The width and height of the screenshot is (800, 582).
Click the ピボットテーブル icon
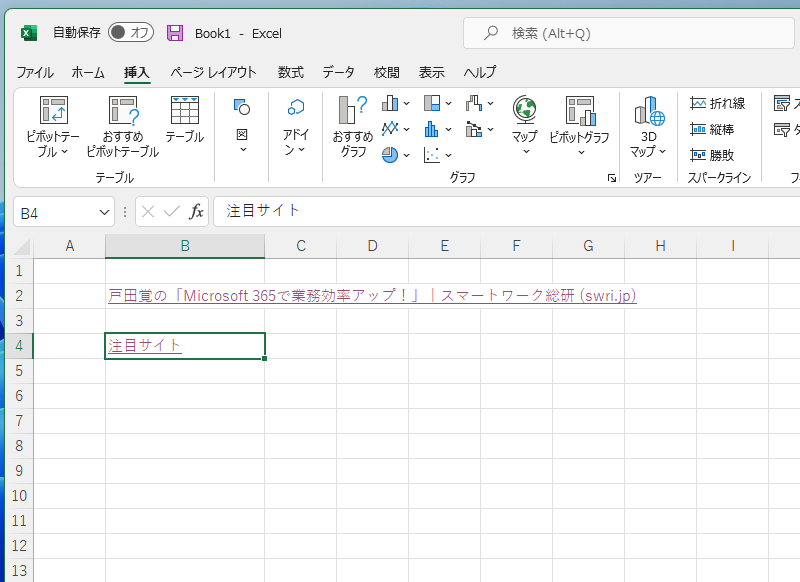[54, 110]
